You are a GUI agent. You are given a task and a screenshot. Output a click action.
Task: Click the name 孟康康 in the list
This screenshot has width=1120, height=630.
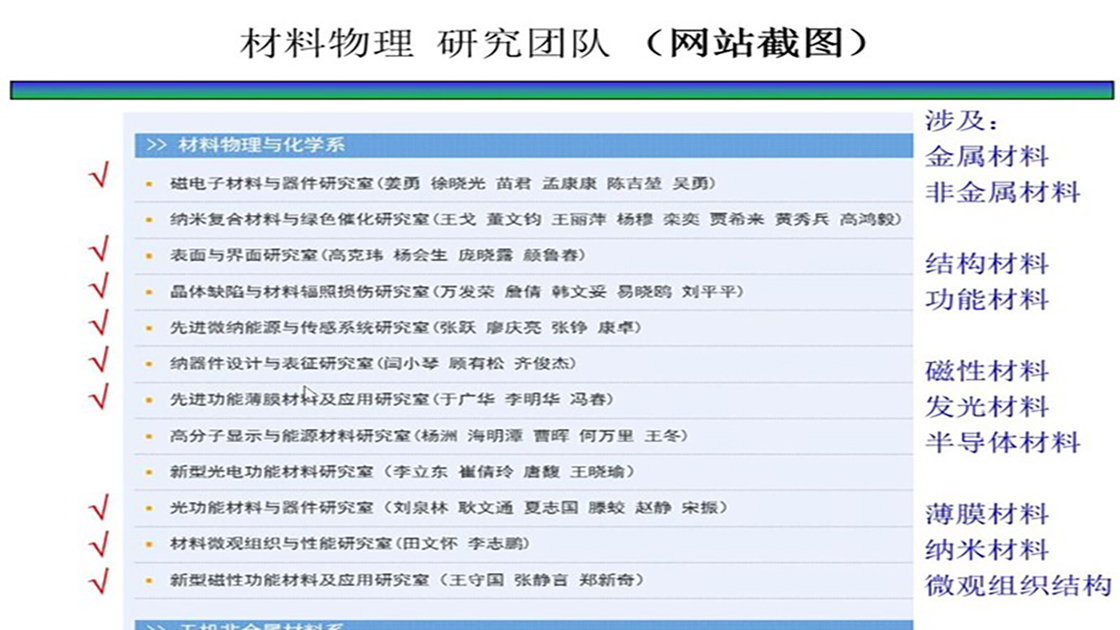(x=569, y=184)
